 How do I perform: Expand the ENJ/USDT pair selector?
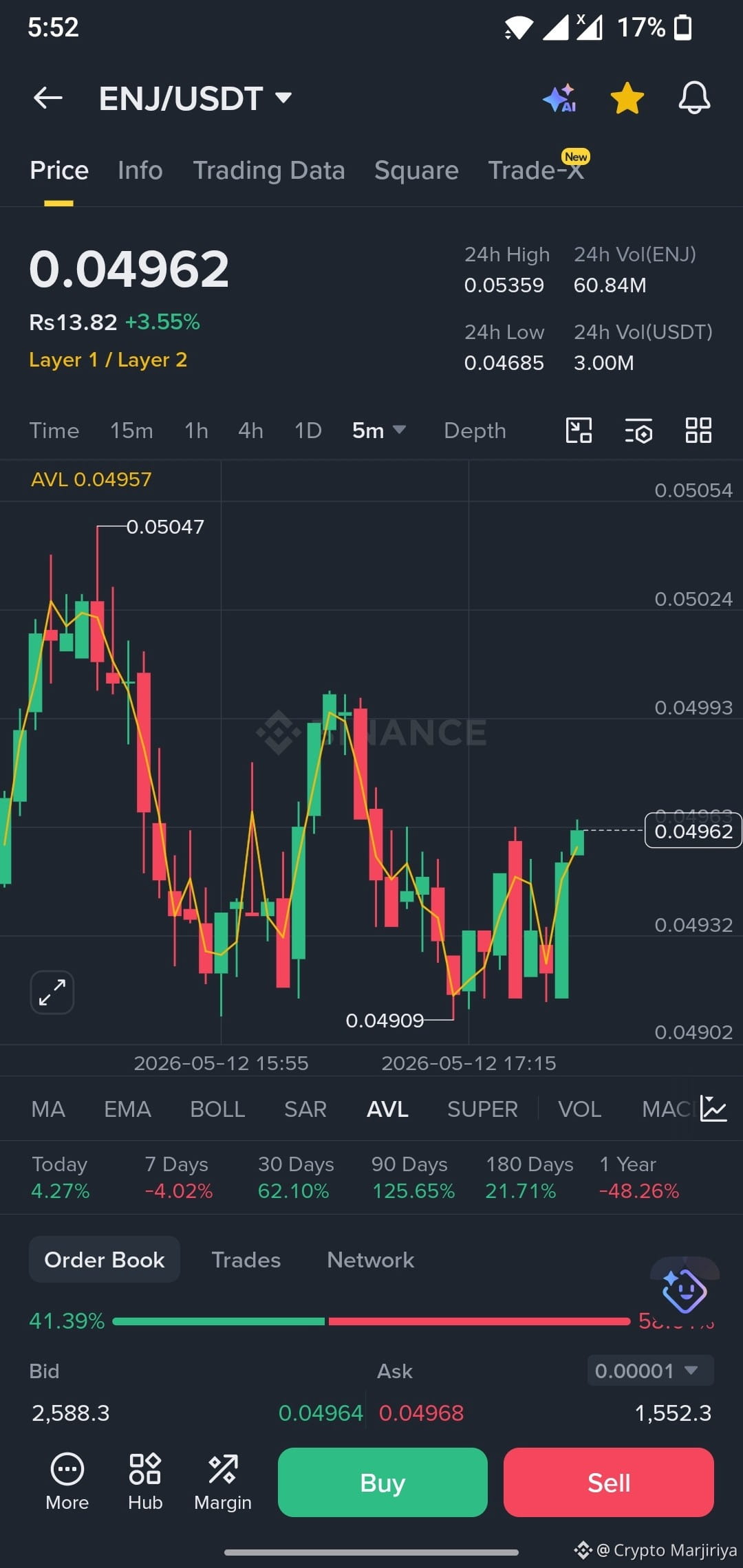pos(195,98)
